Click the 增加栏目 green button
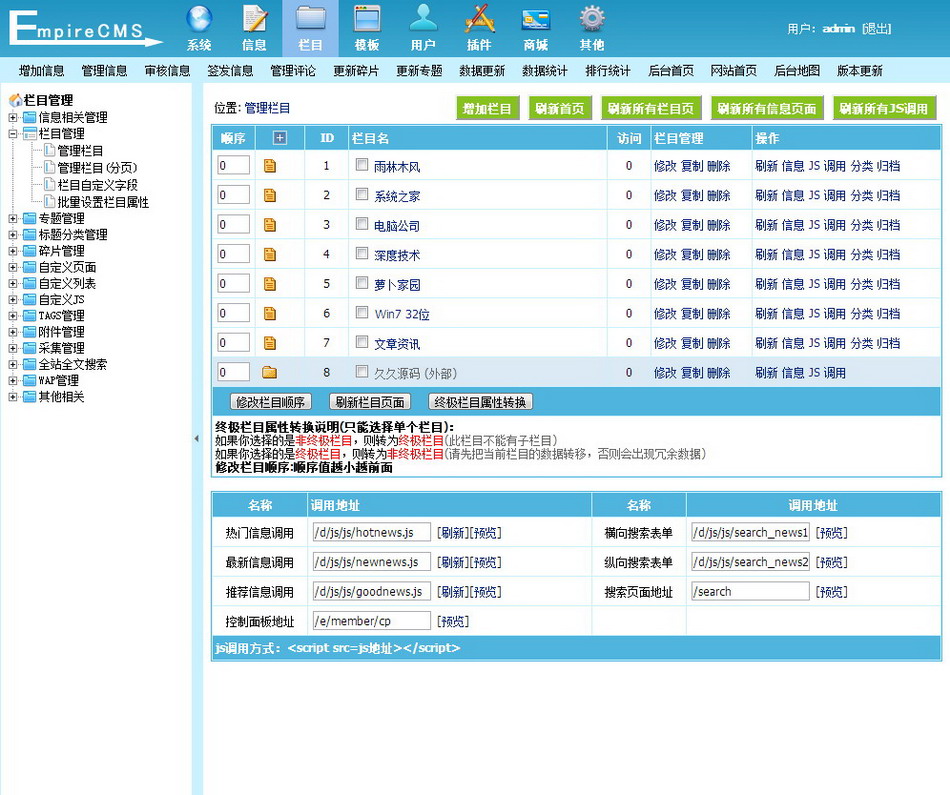The image size is (950, 795). pos(487,108)
